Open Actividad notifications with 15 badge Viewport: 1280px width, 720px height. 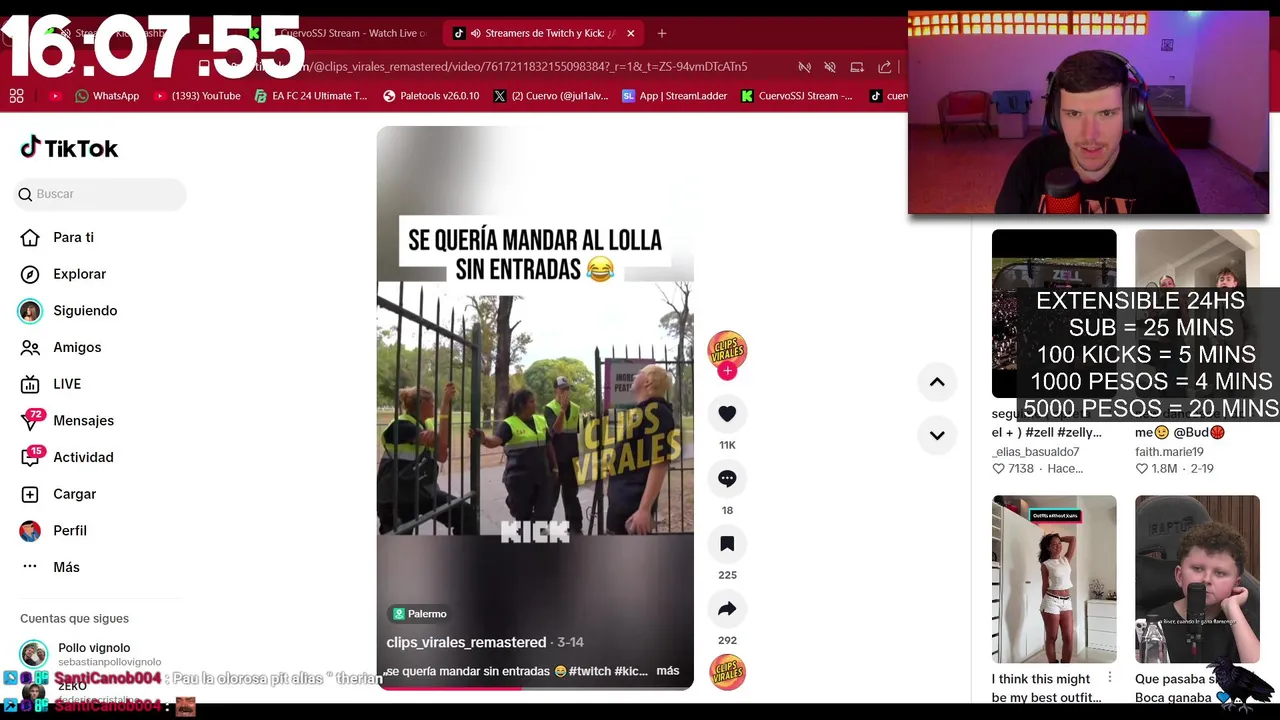click(x=67, y=457)
